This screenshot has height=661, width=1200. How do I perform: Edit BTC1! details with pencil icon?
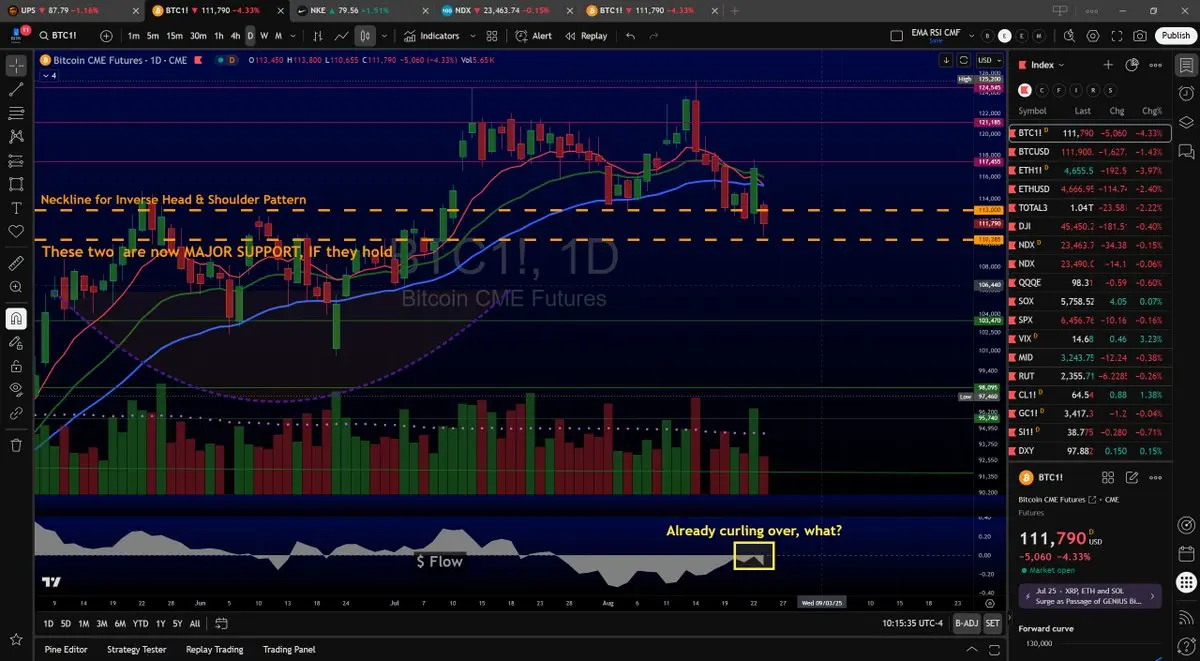[x=1132, y=478]
